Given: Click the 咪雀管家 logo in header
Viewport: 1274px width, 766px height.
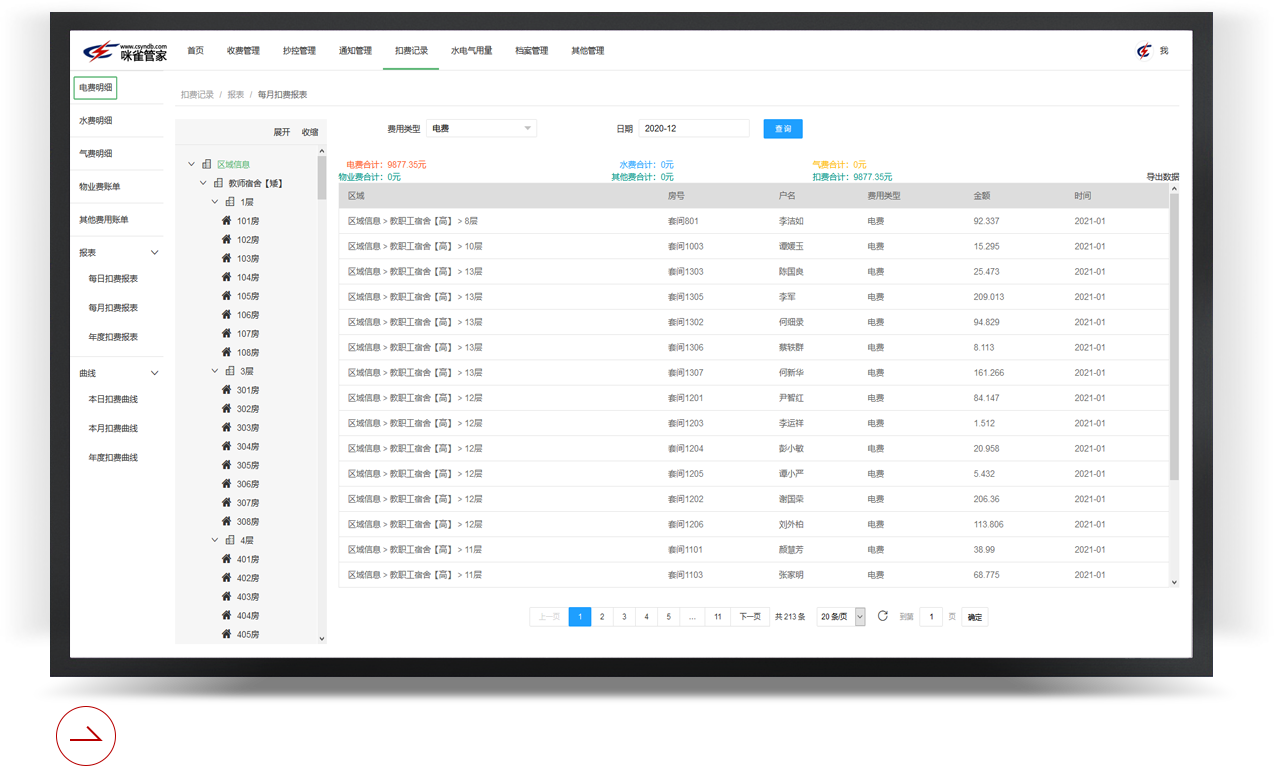Looking at the screenshot, I should 125,51.
